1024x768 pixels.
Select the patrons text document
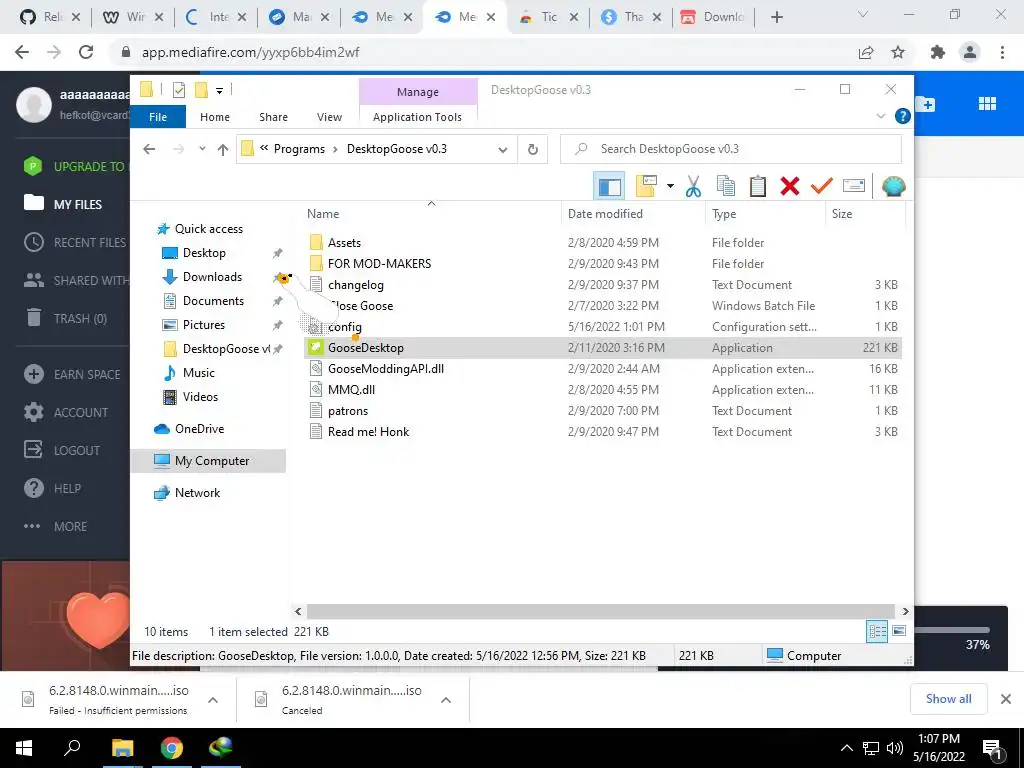tap(347, 411)
